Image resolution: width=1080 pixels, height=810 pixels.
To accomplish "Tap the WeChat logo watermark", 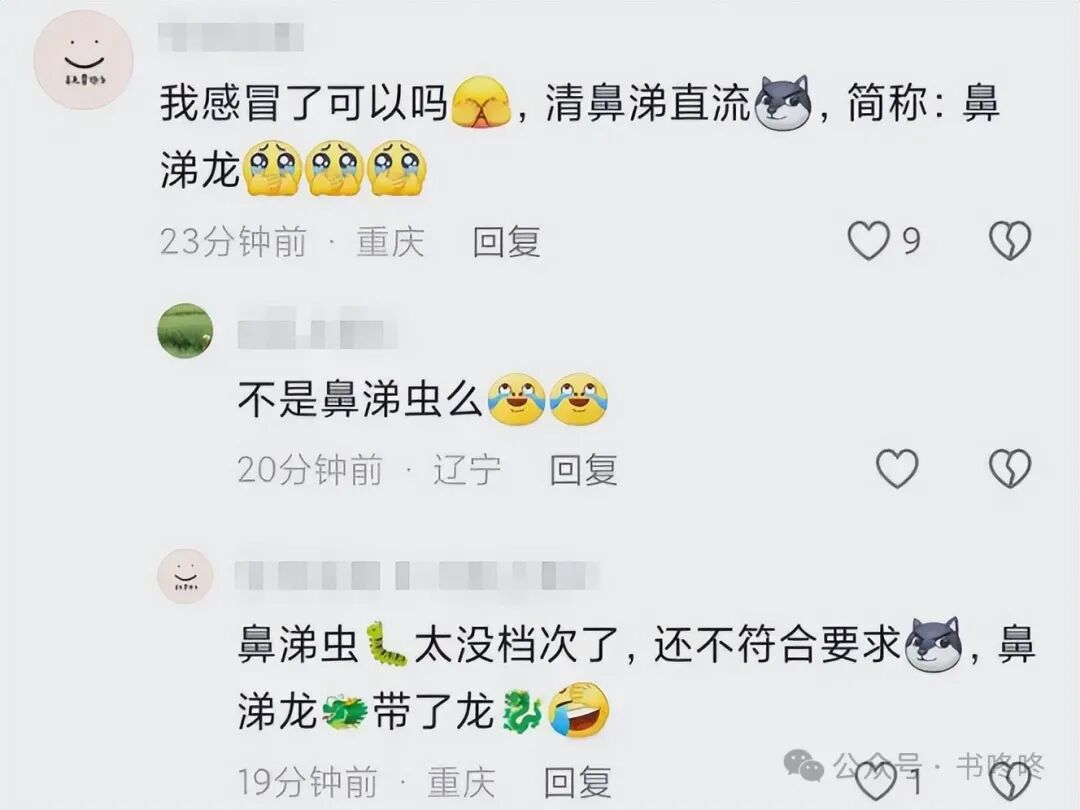I will coord(803,765).
